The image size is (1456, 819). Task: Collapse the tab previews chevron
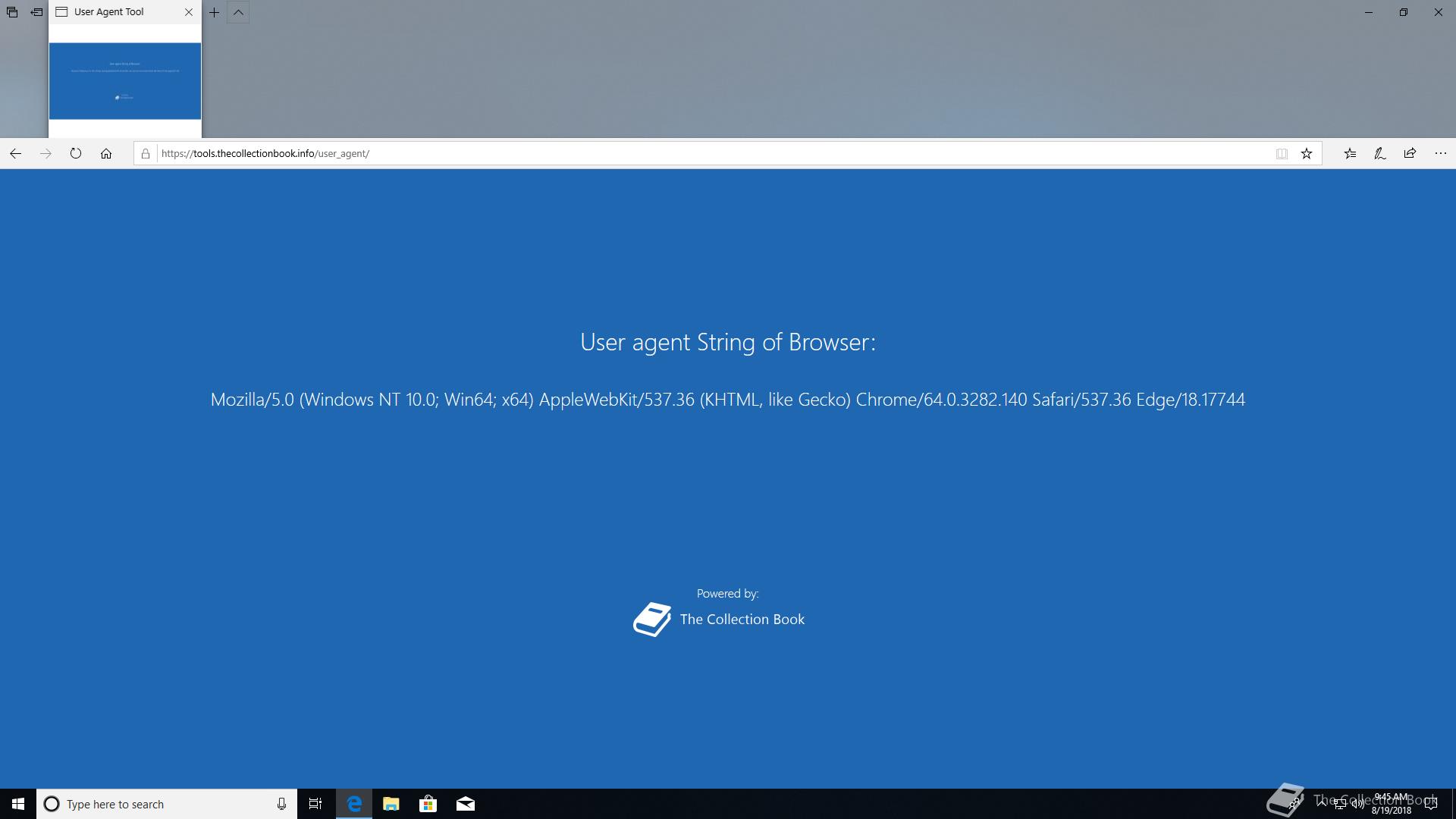(238, 12)
